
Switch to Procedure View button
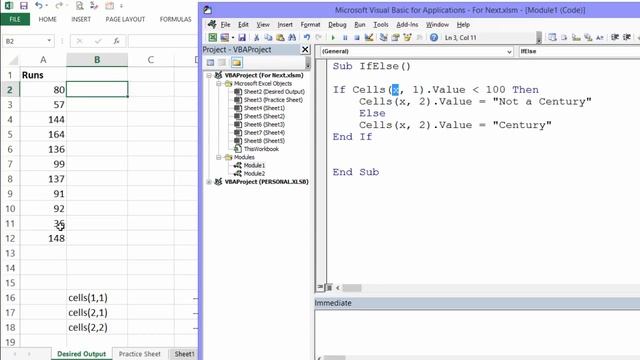tap(320, 287)
